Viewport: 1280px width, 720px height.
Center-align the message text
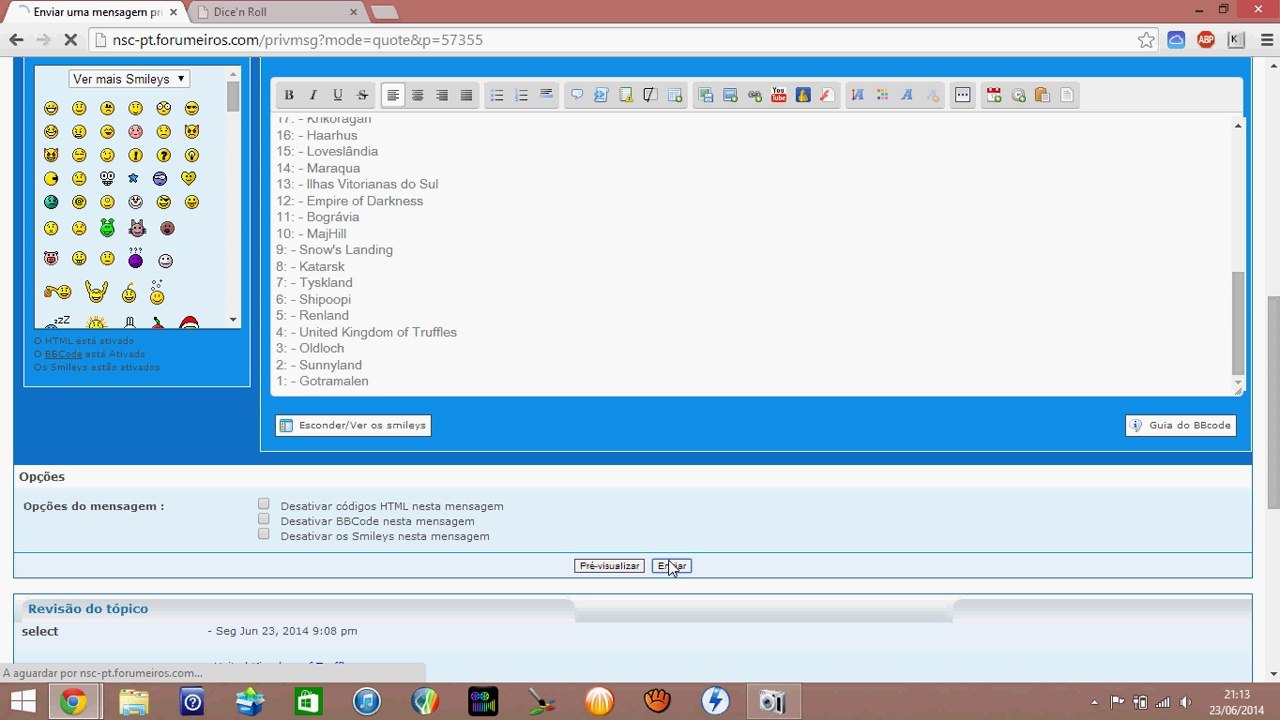[417, 95]
